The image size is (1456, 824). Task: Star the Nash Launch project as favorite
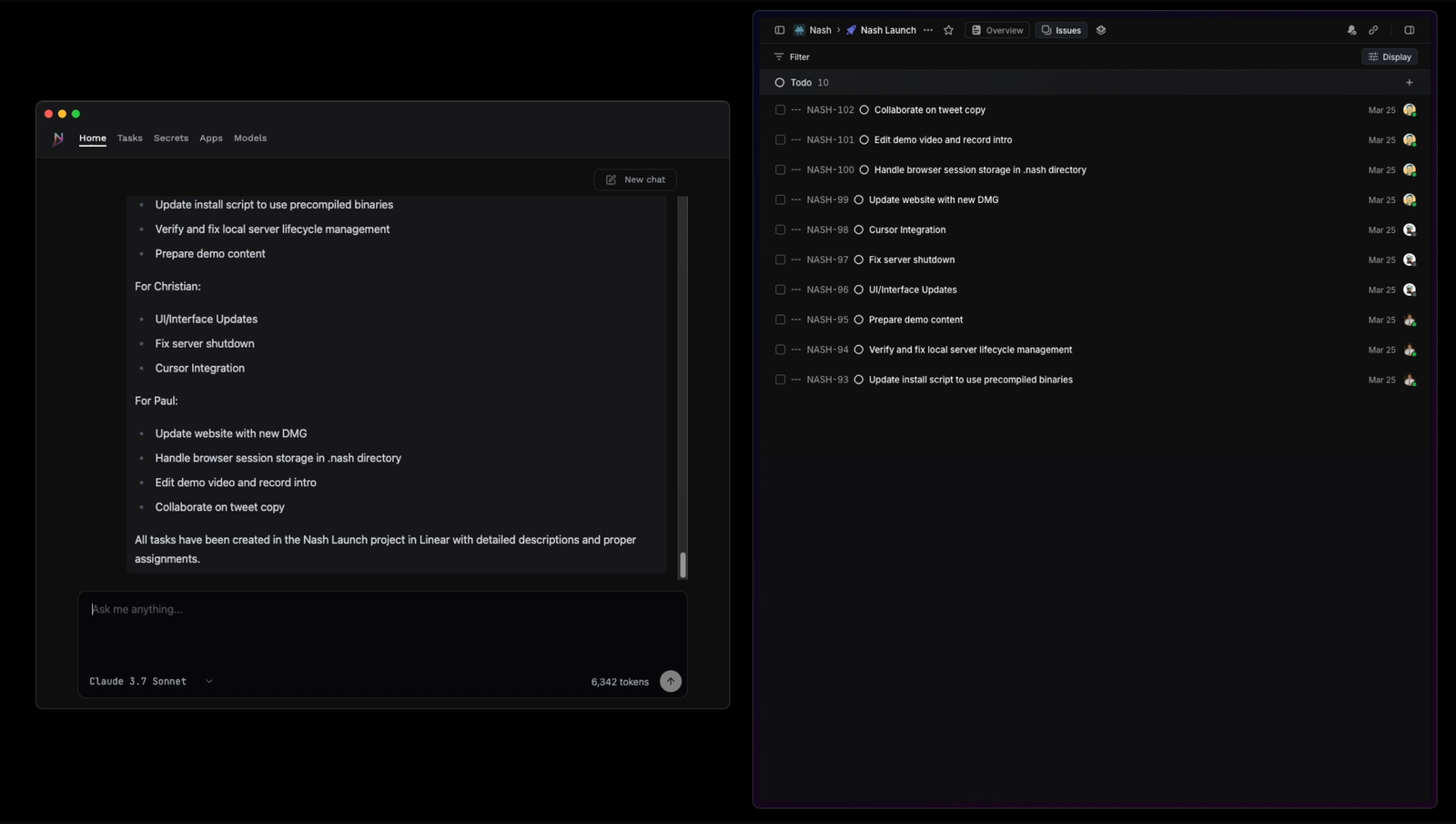point(948,30)
